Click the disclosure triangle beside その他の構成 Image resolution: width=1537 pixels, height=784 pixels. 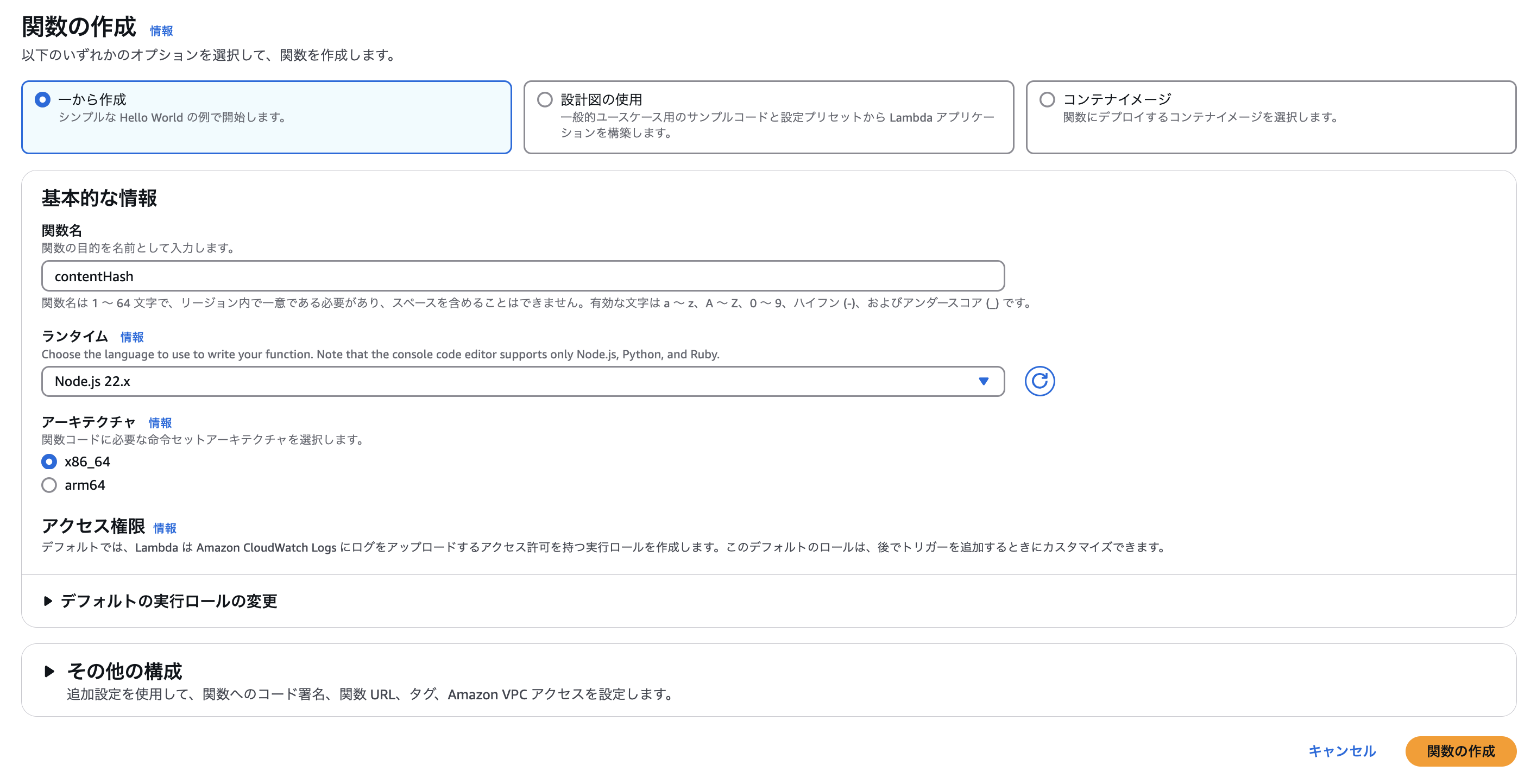pos(49,672)
